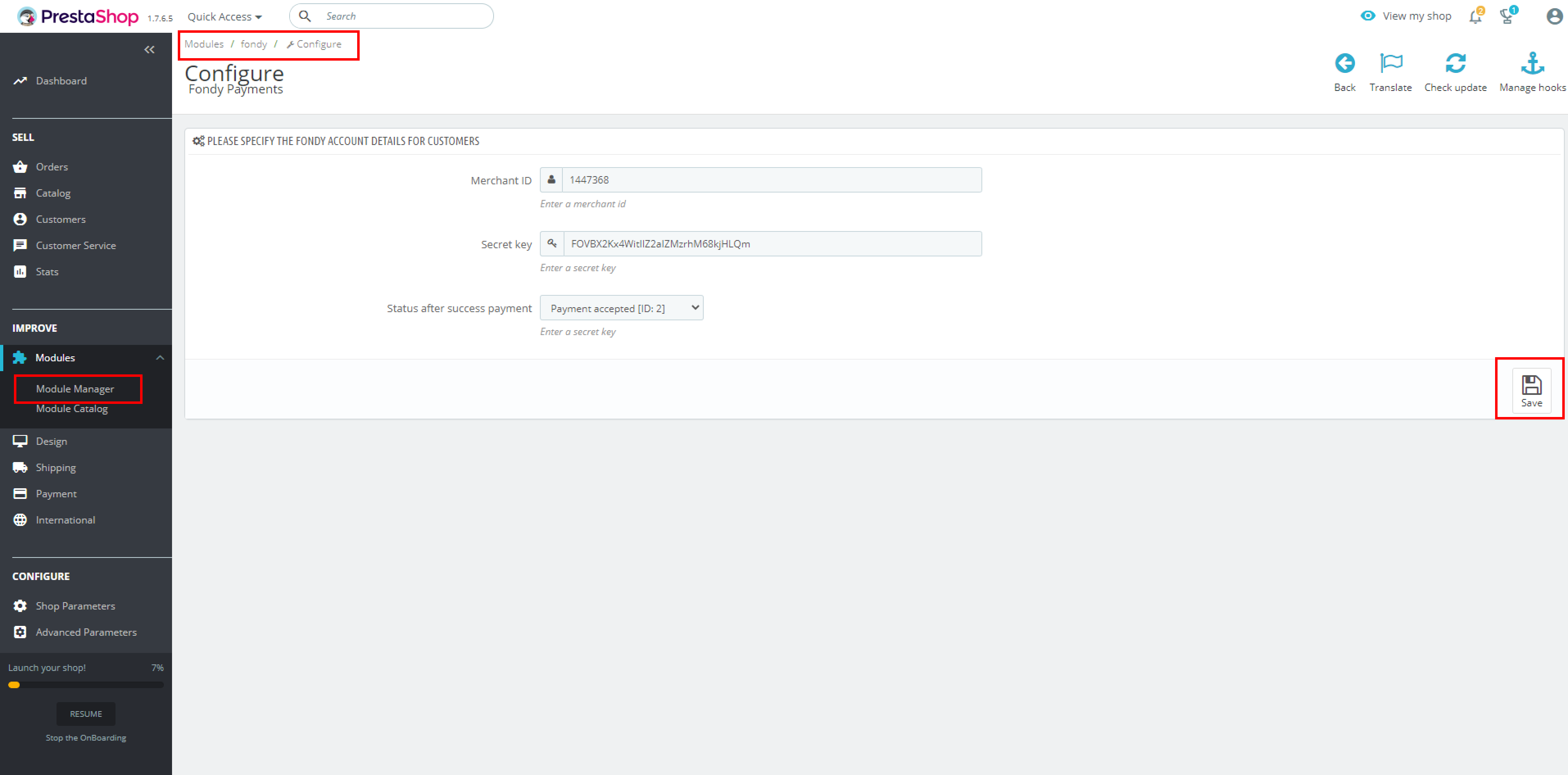Click the Modules puzzle piece icon
The image size is (1568, 775).
[x=20, y=357]
